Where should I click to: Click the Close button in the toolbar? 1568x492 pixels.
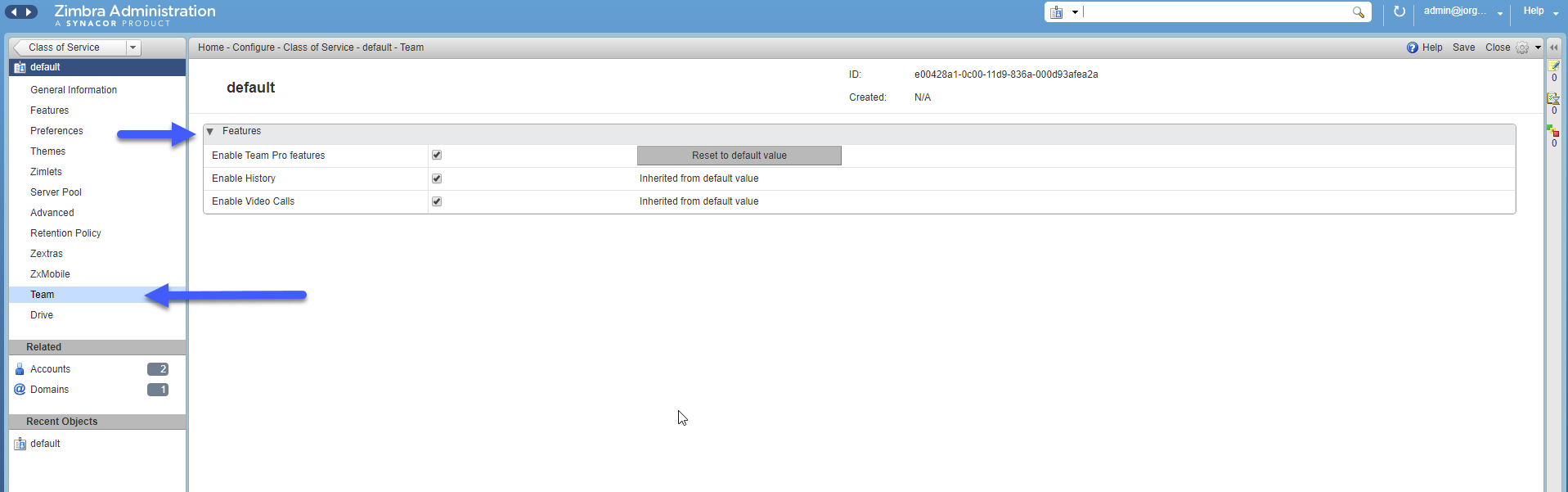[1498, 47]
